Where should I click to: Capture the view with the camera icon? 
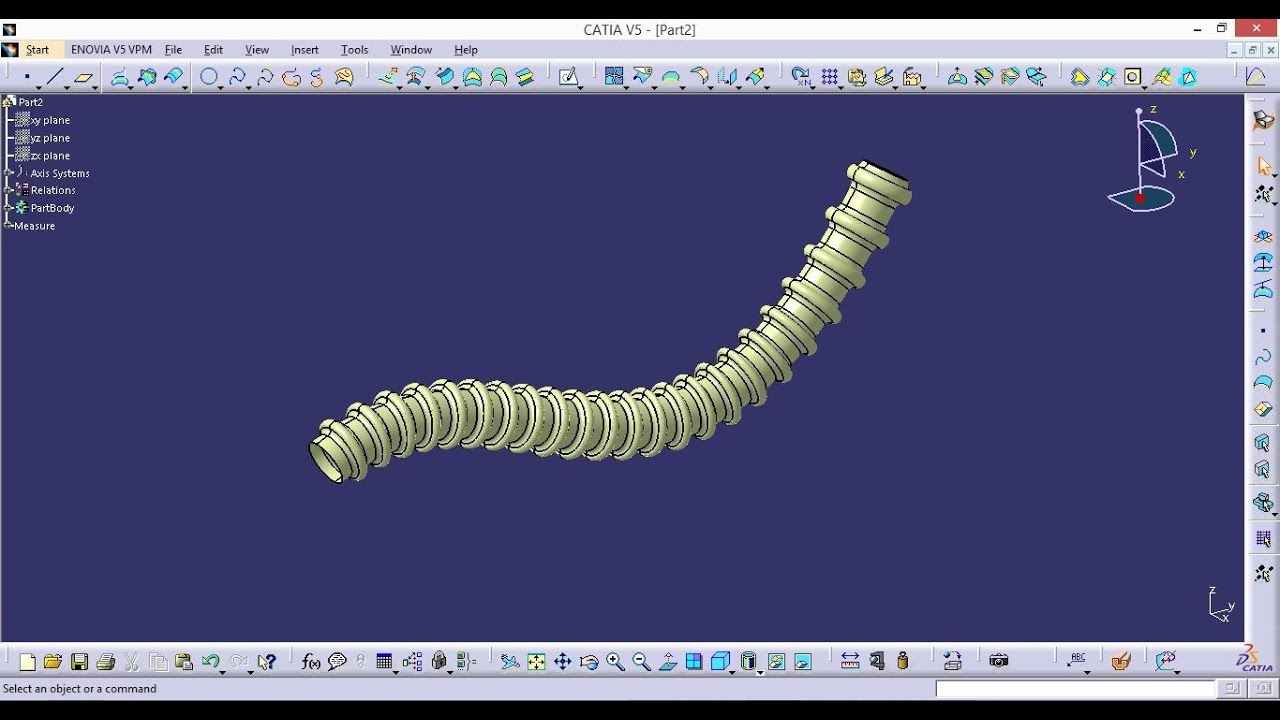(998, 661)
